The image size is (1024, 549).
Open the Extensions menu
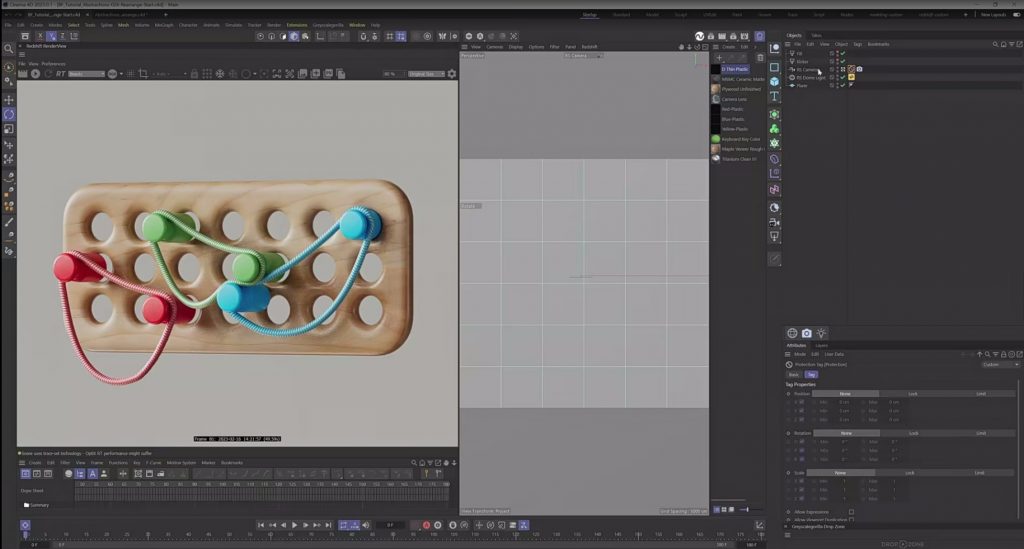point(296,25)
